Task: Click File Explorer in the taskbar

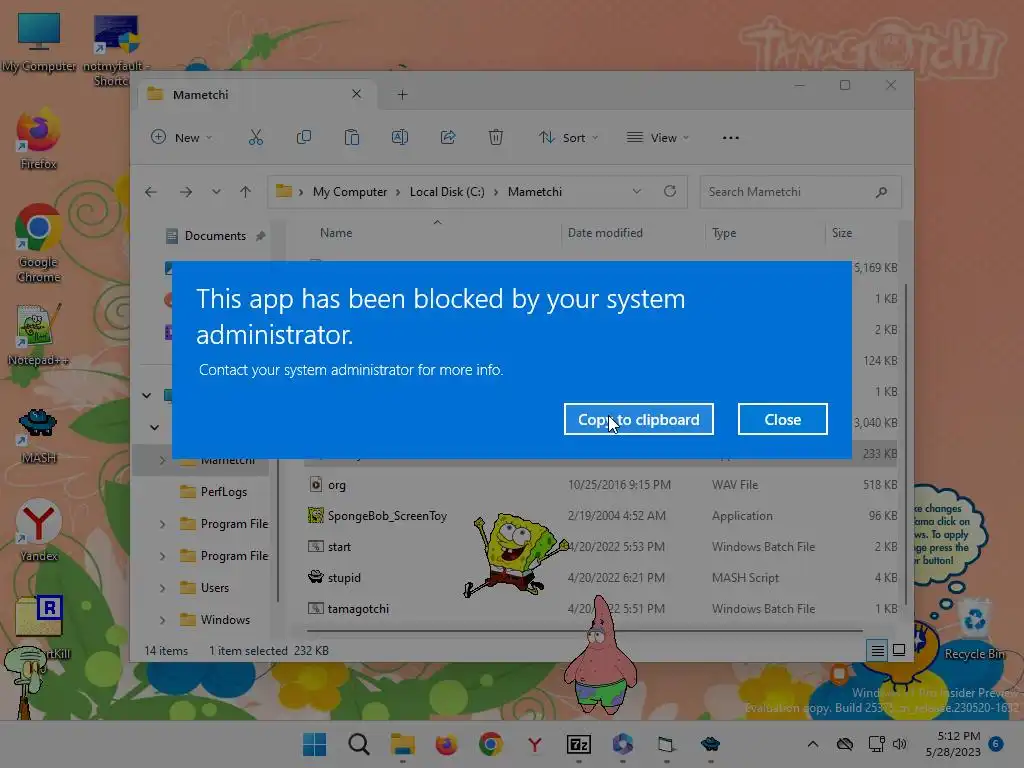Action: click(x=402, y=744)
